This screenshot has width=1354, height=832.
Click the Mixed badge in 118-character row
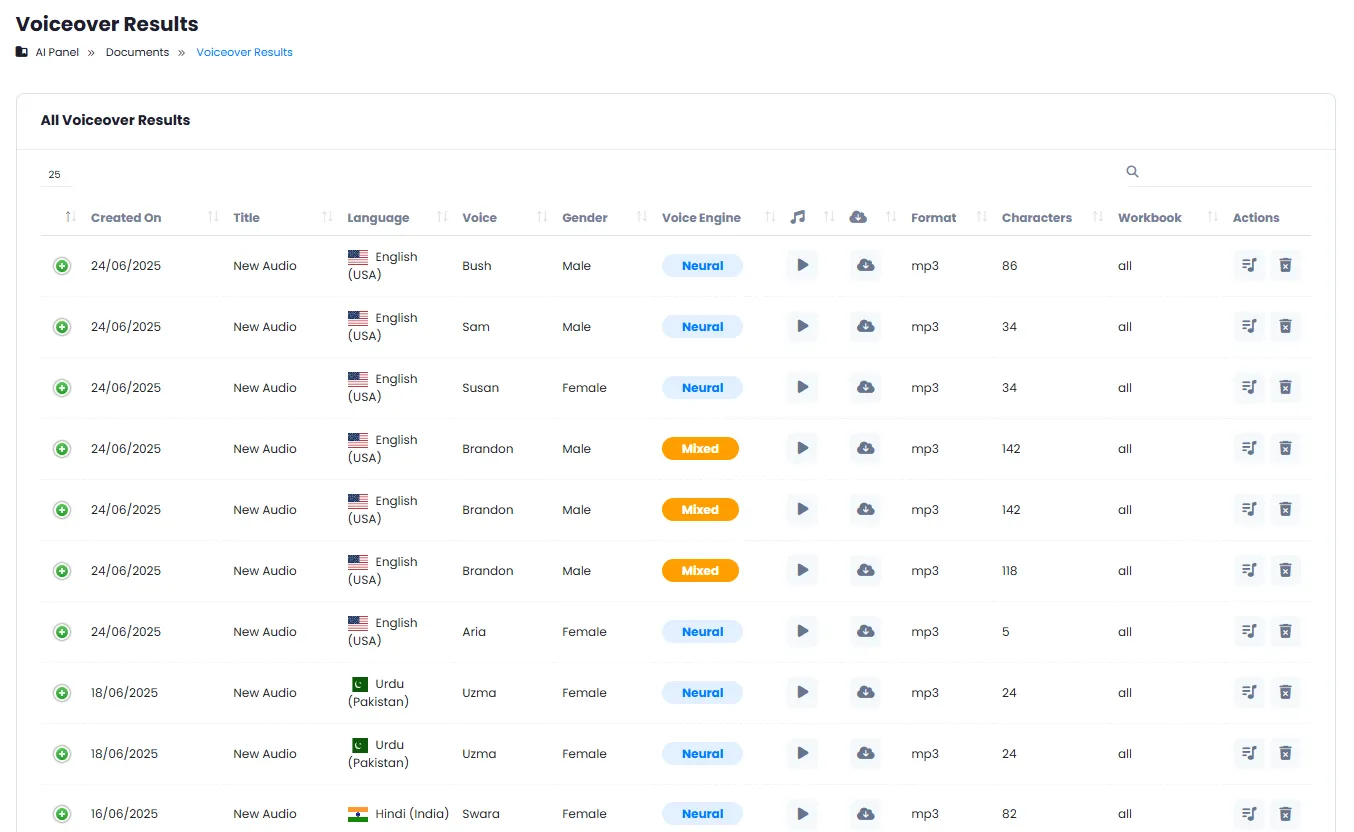point(700,571)
